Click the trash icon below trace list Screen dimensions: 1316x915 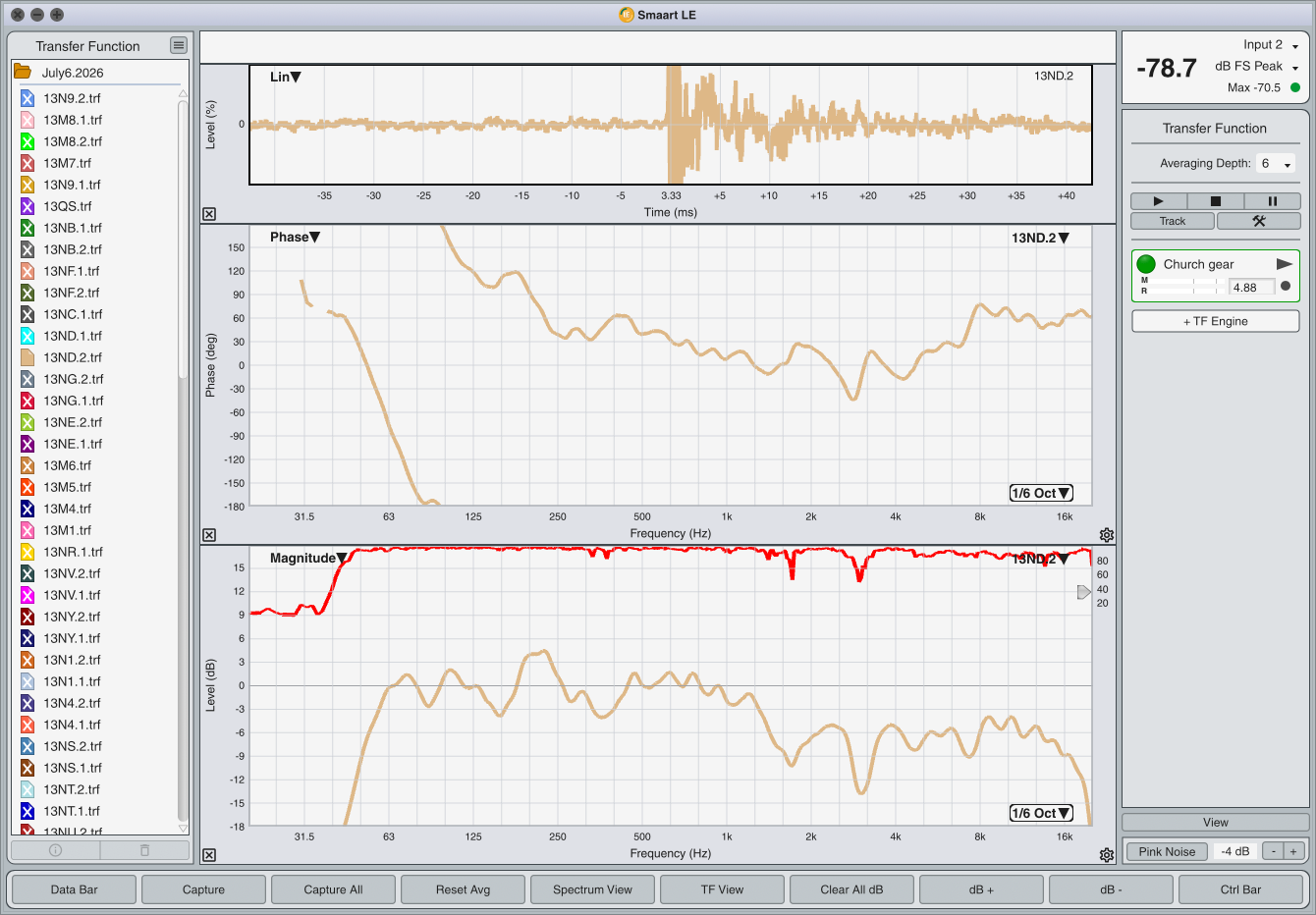[x=144, y=850]
